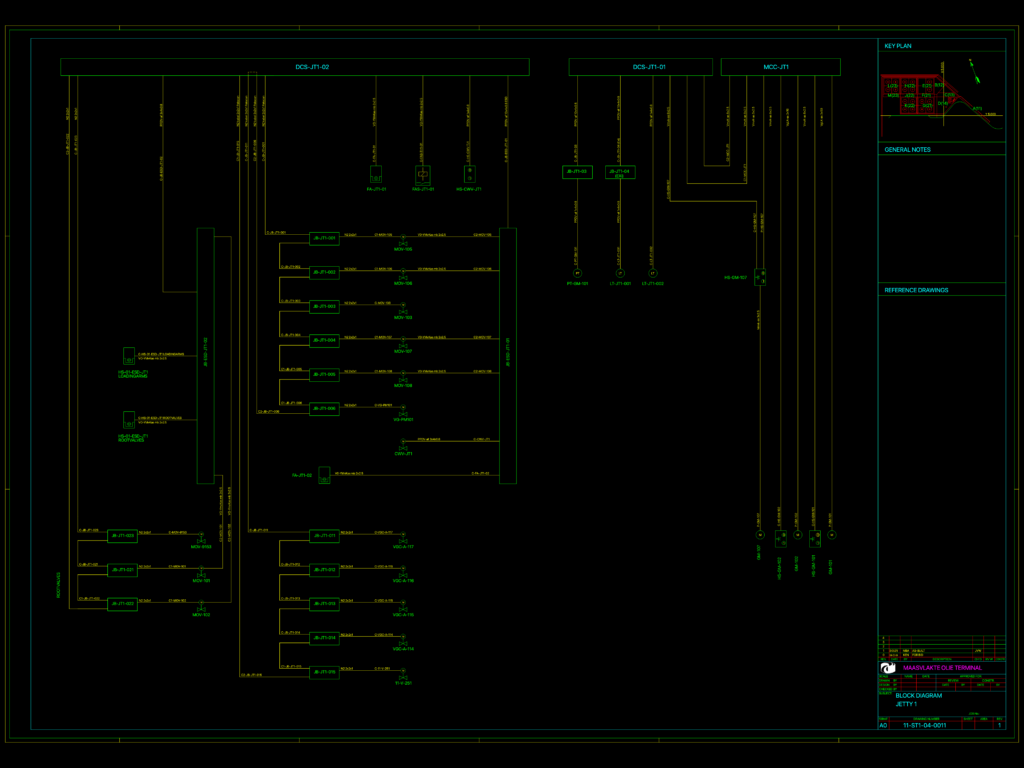
Task: Click the VGC-A-117 valve symbol
Action: pos(403,537)
